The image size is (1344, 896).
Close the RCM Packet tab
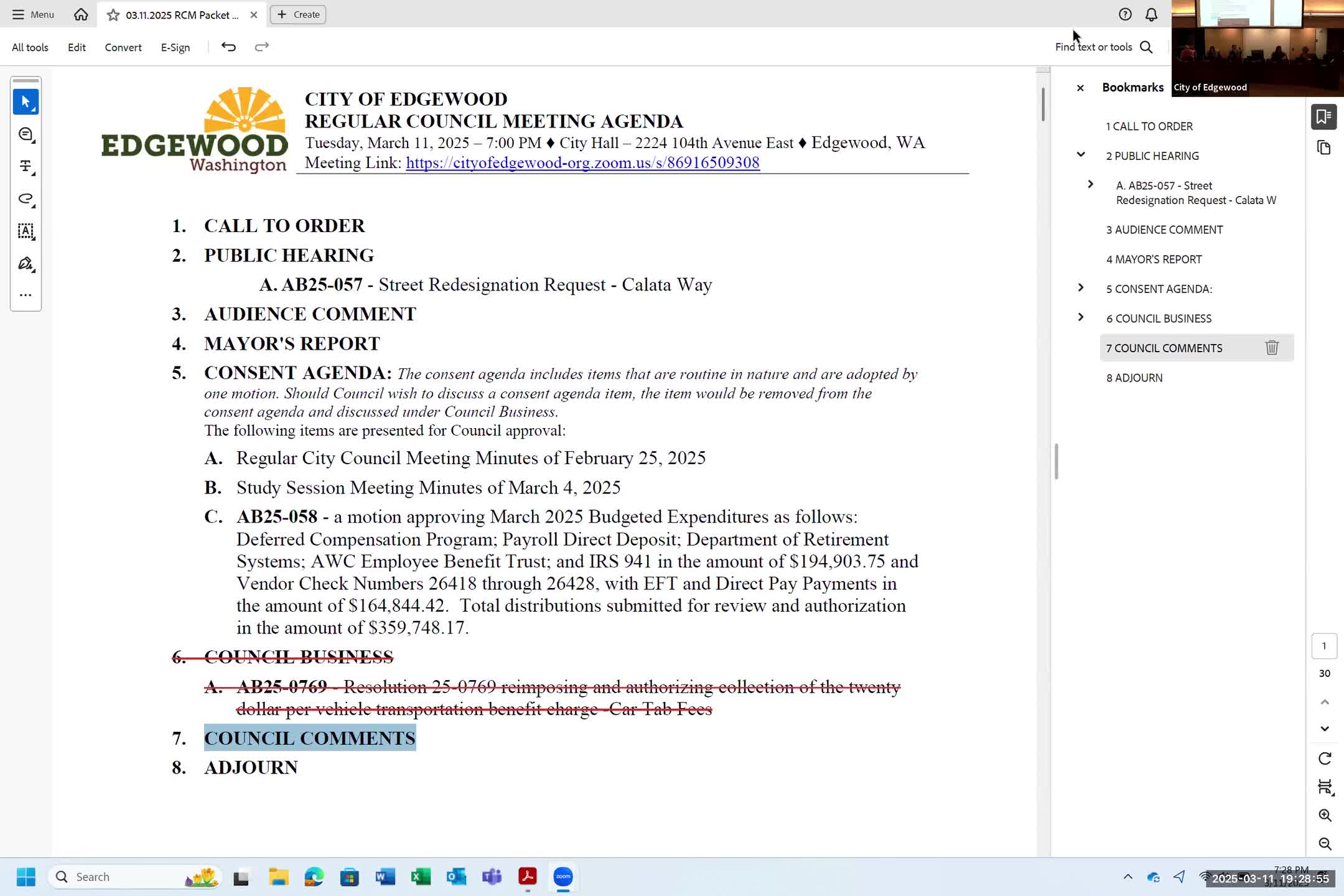pos(254,15)
